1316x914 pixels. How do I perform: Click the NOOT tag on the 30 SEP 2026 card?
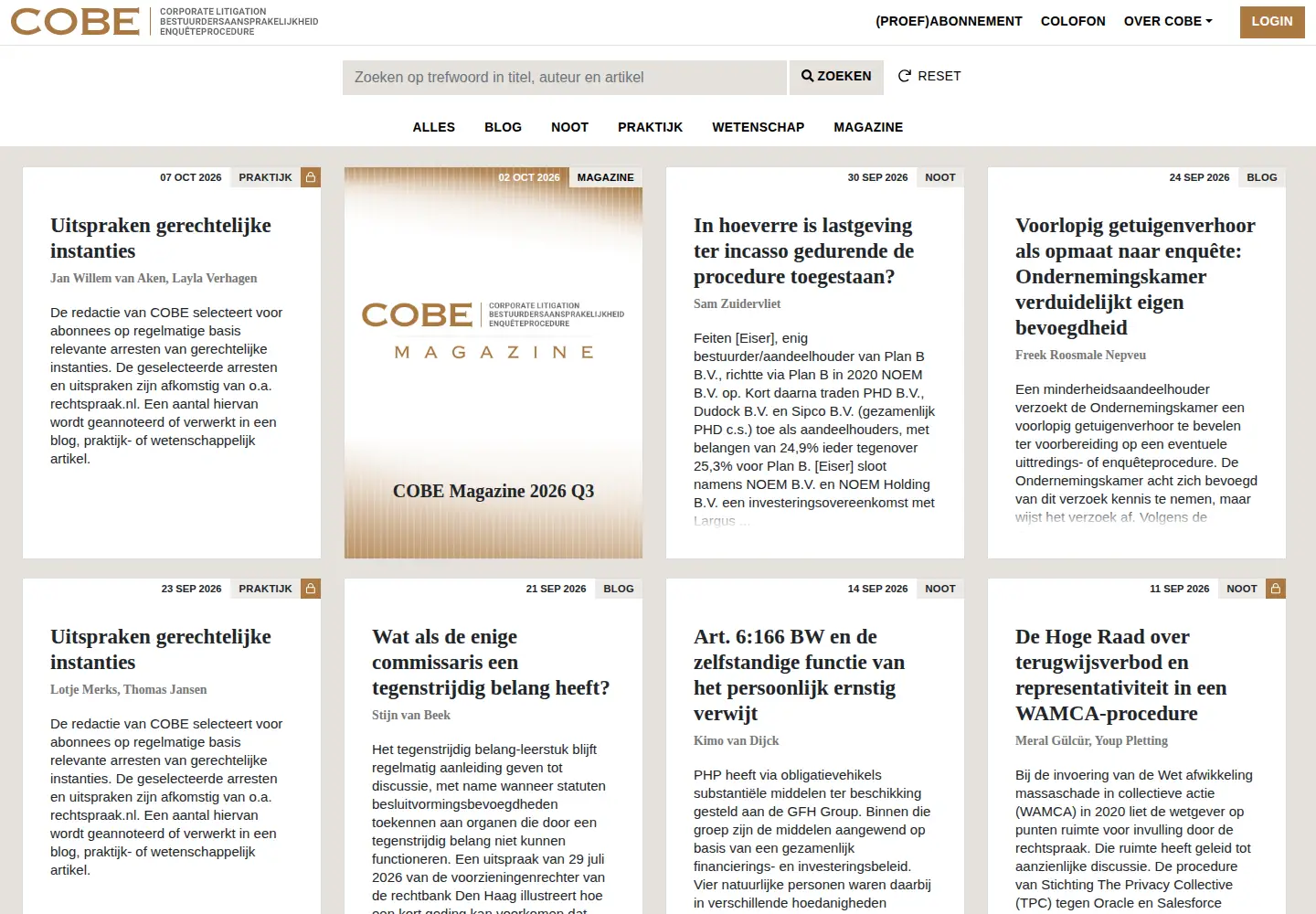point(939,177)
